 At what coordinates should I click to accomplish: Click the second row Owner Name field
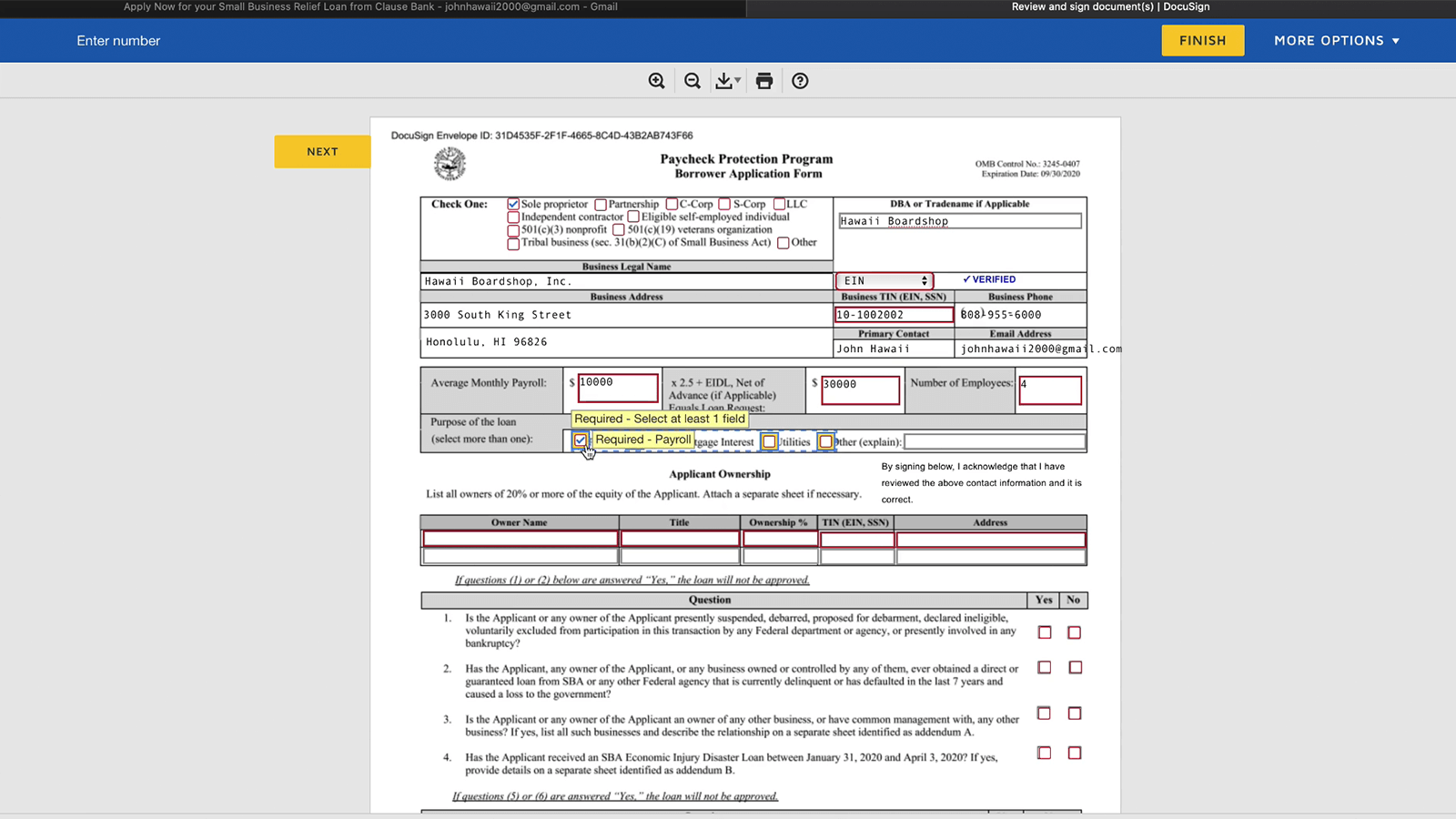520,556
